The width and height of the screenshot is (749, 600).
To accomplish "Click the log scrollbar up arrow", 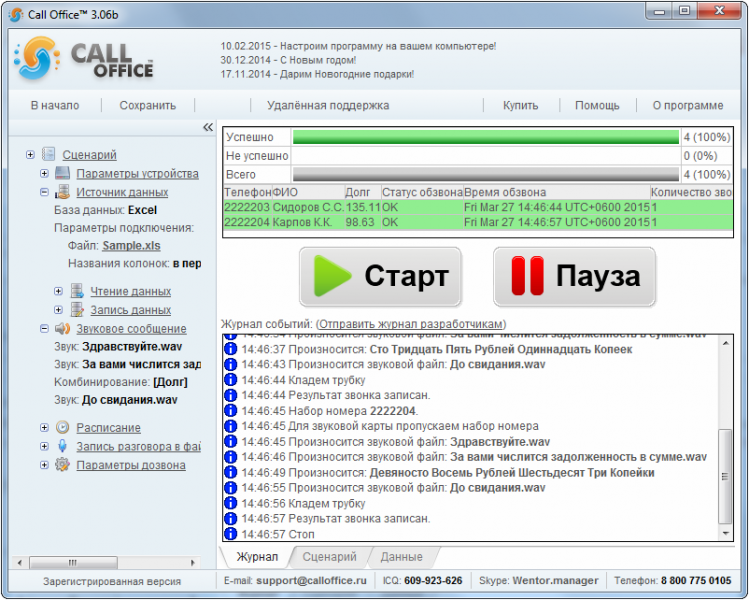I will (x=725, y=343).
